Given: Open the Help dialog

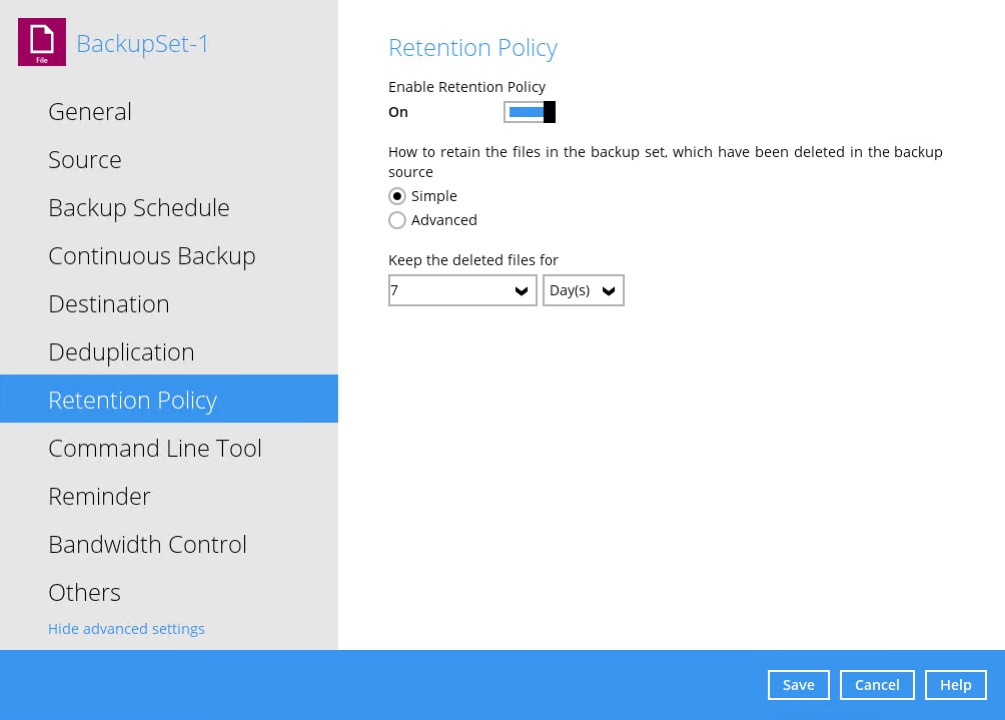Looking at the screenshot, I should pyautogui.click(x=955, y=685).
